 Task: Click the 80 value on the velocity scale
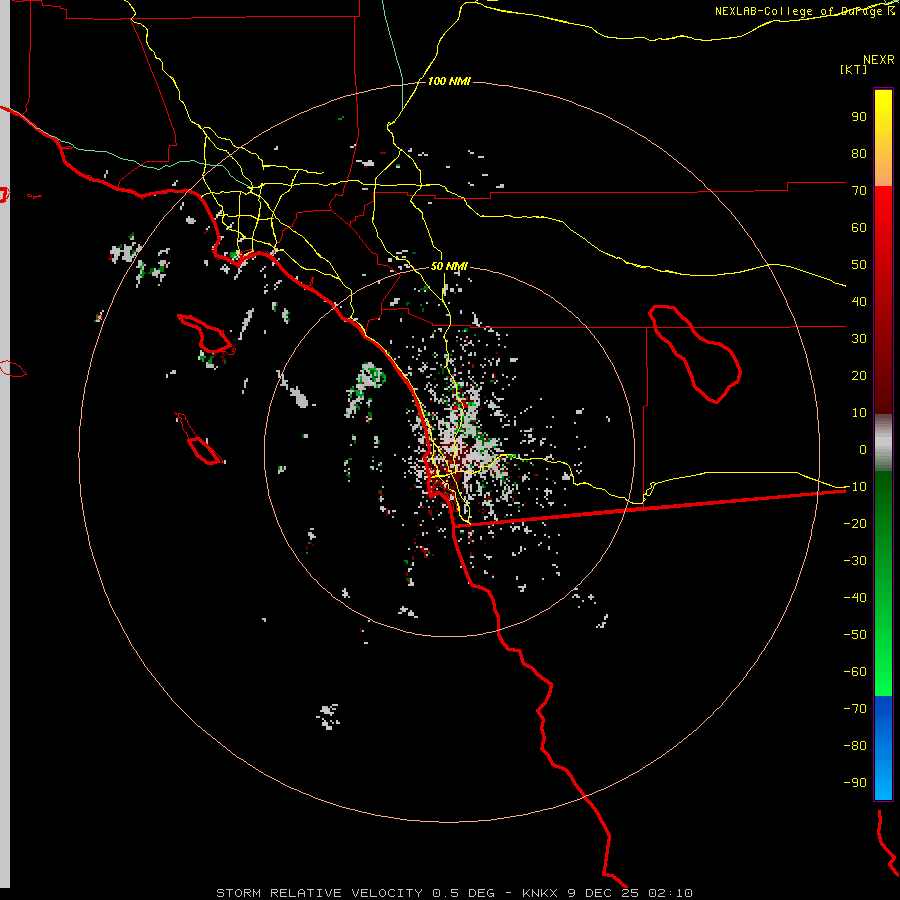pyautogui.click(x=859, y=153)
